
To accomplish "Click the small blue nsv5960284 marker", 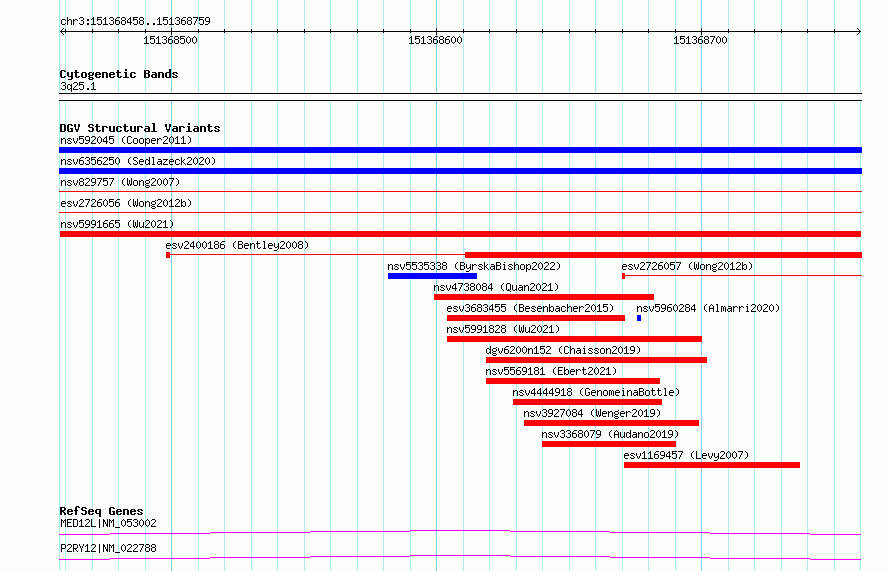I will point(639,318).
